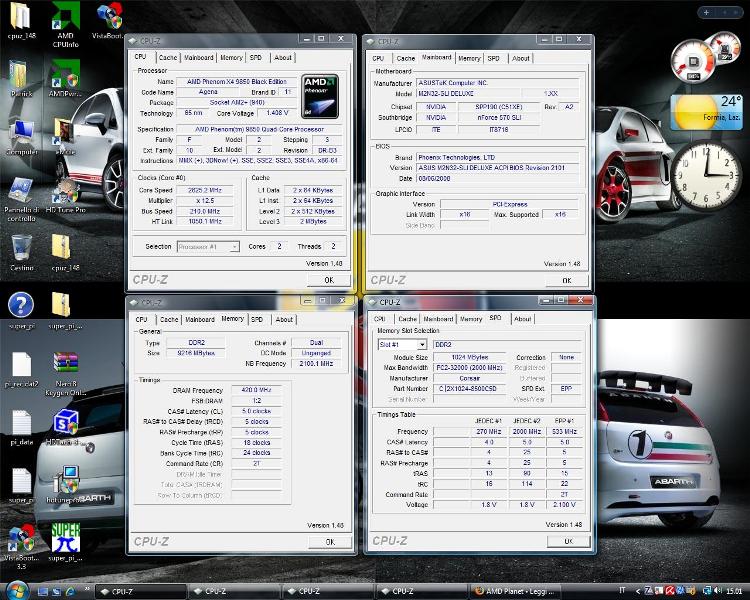This screenshot has width=750, height=600.
Task: Open the AMD CPUInfo desktop shortcut
Action: (x=66, y=24)
